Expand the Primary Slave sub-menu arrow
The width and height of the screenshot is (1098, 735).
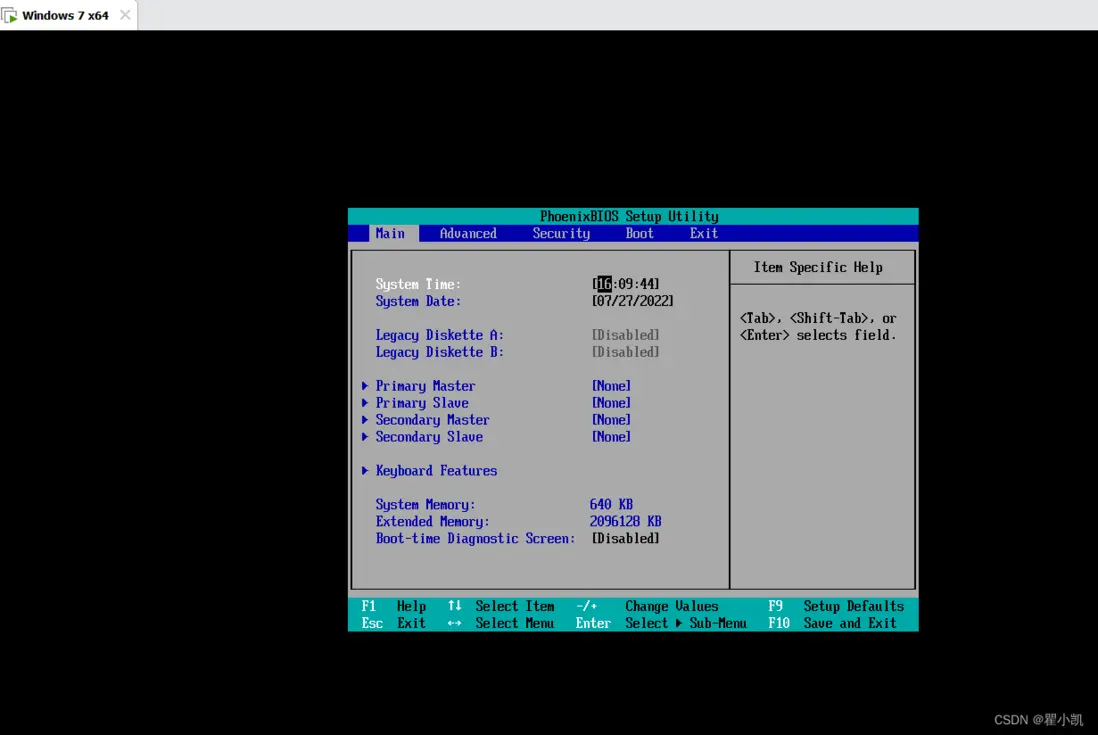(365, 402)
